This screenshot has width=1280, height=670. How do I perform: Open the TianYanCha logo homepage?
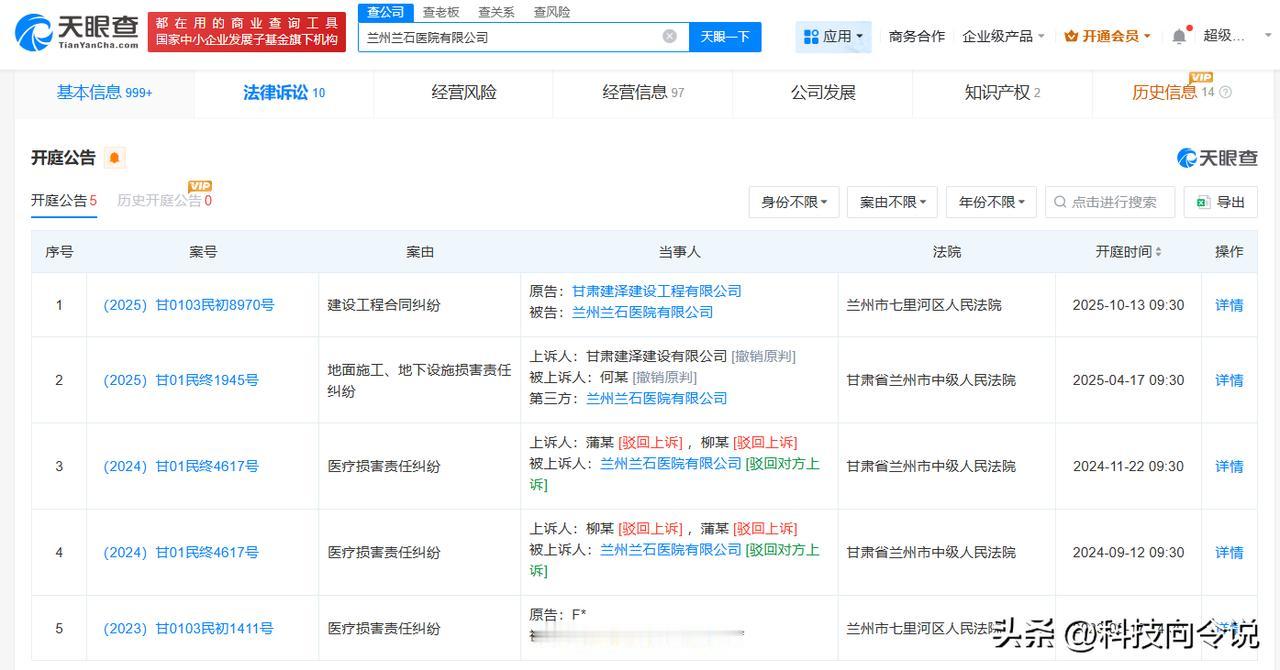77,32
